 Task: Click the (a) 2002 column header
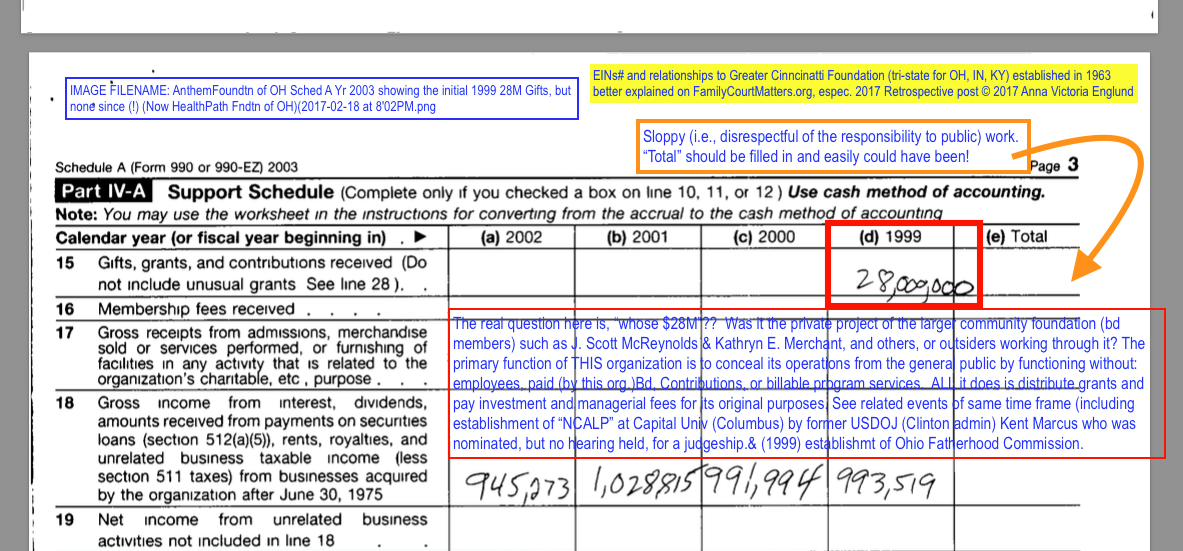[x=512, y=237]
